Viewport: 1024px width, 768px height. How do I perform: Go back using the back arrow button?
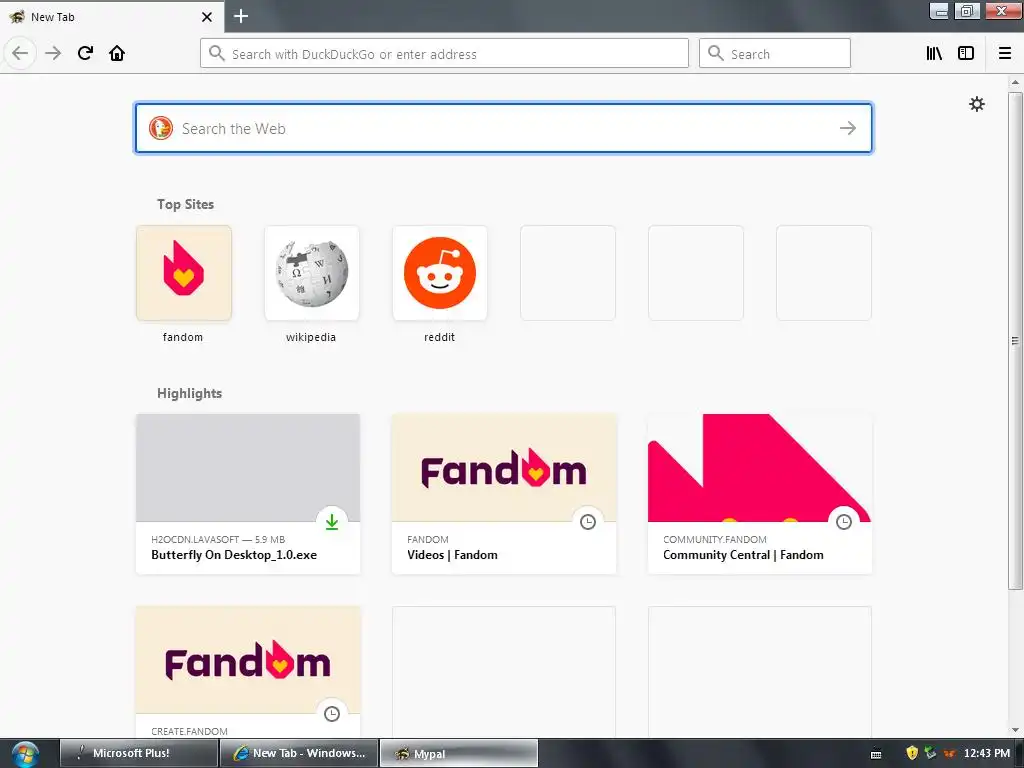20,53
